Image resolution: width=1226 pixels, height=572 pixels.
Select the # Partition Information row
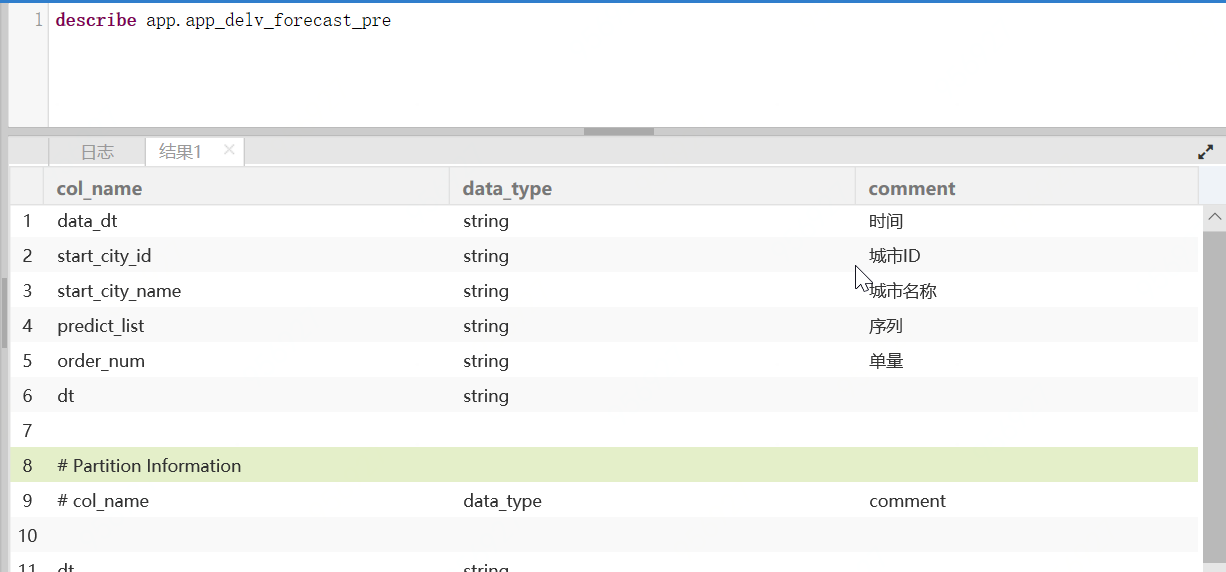pos(149,466)
